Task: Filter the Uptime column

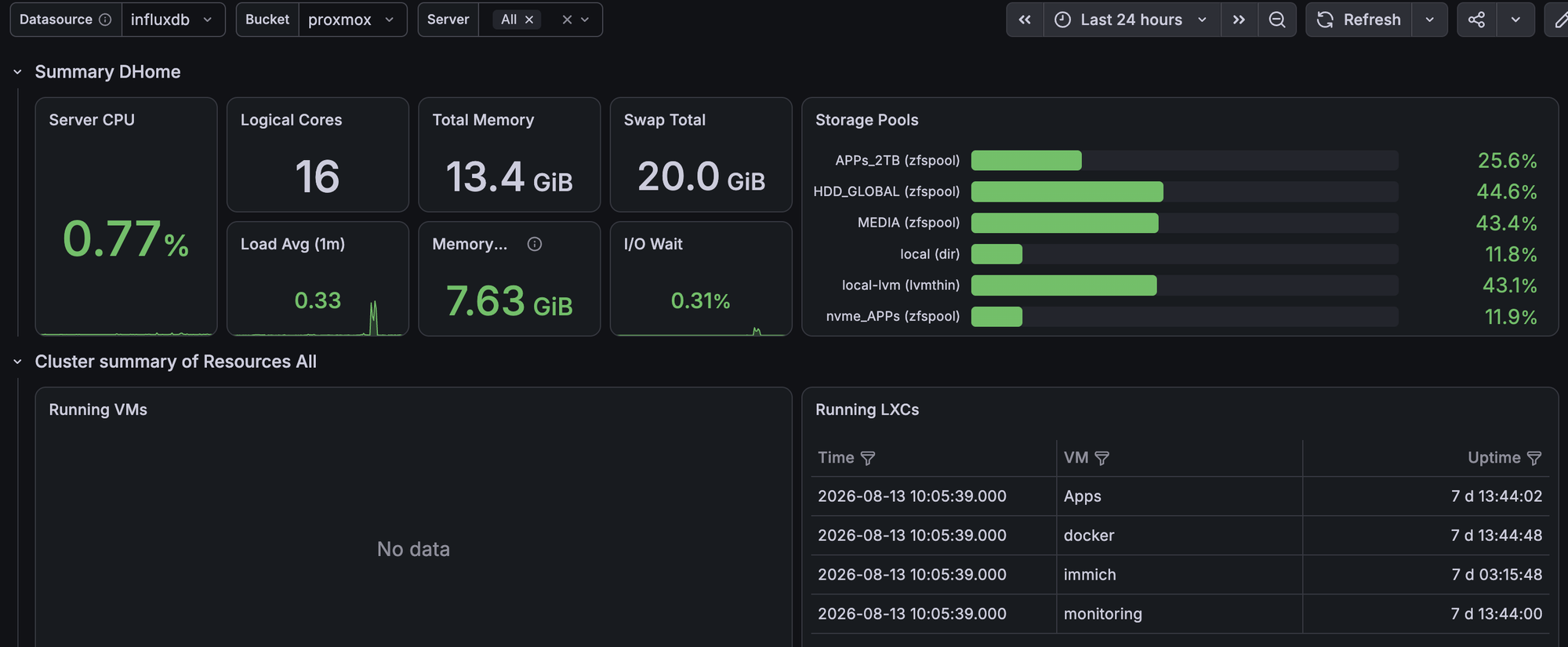Action: point(1534,458)
